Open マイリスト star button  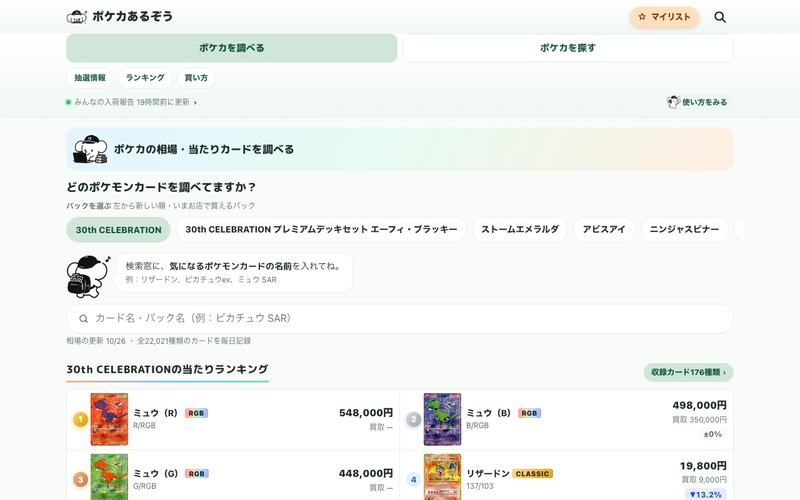[664, 17]
